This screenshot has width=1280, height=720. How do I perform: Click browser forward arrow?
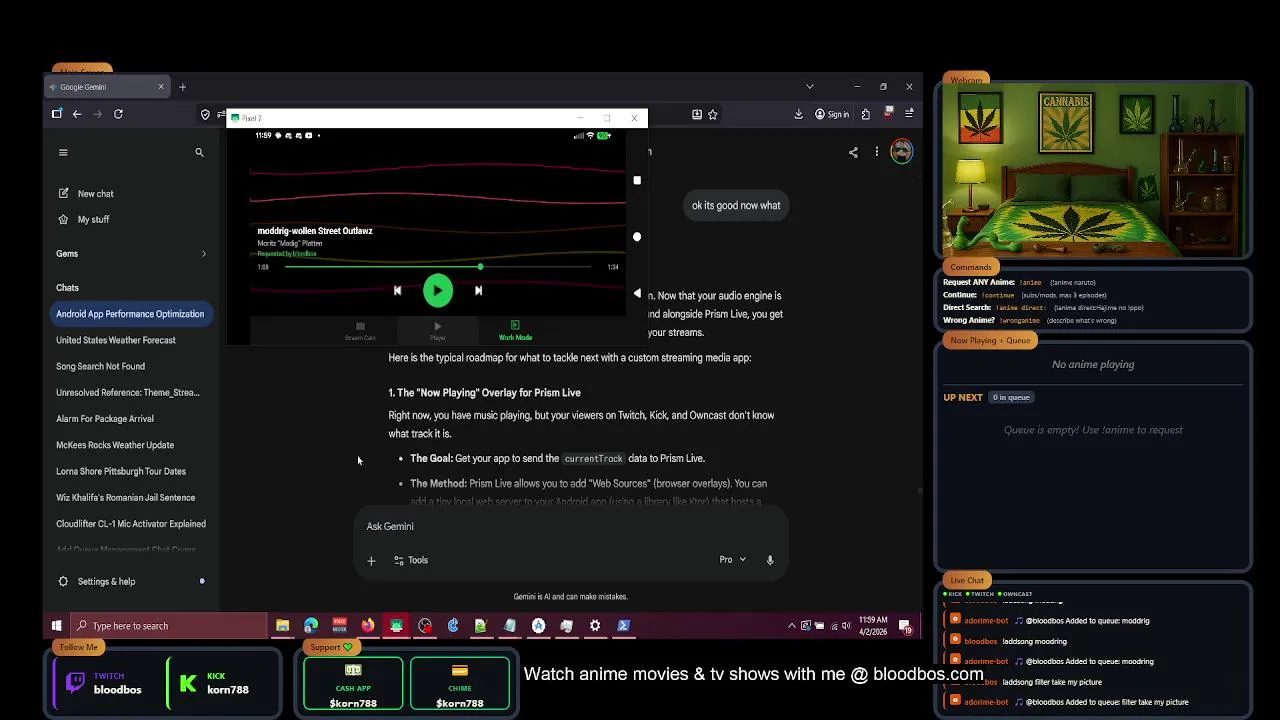pos(97,114)
